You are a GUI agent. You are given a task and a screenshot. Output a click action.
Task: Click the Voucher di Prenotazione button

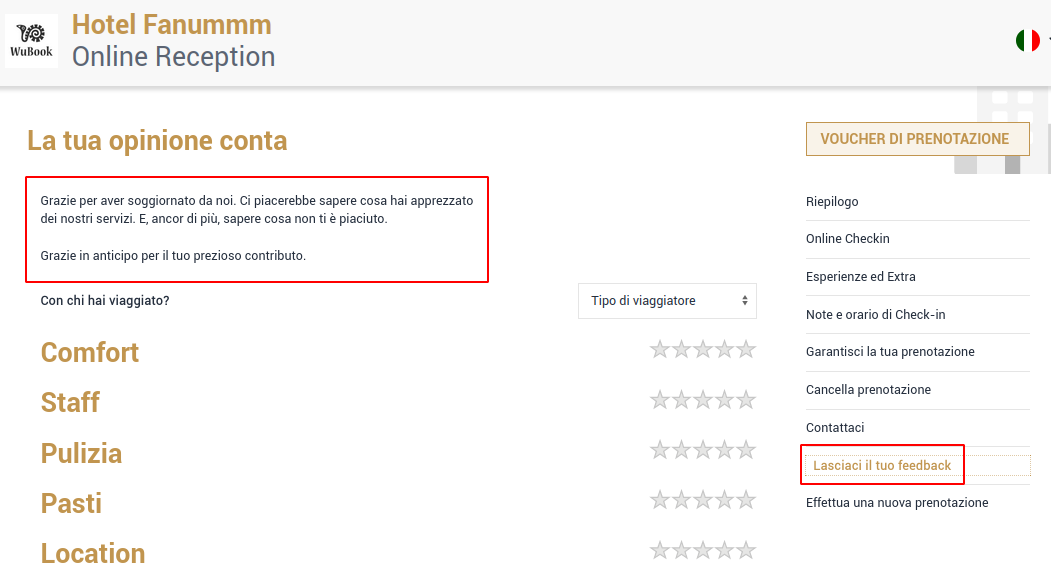pyautogui.click(x=918, y=139)
